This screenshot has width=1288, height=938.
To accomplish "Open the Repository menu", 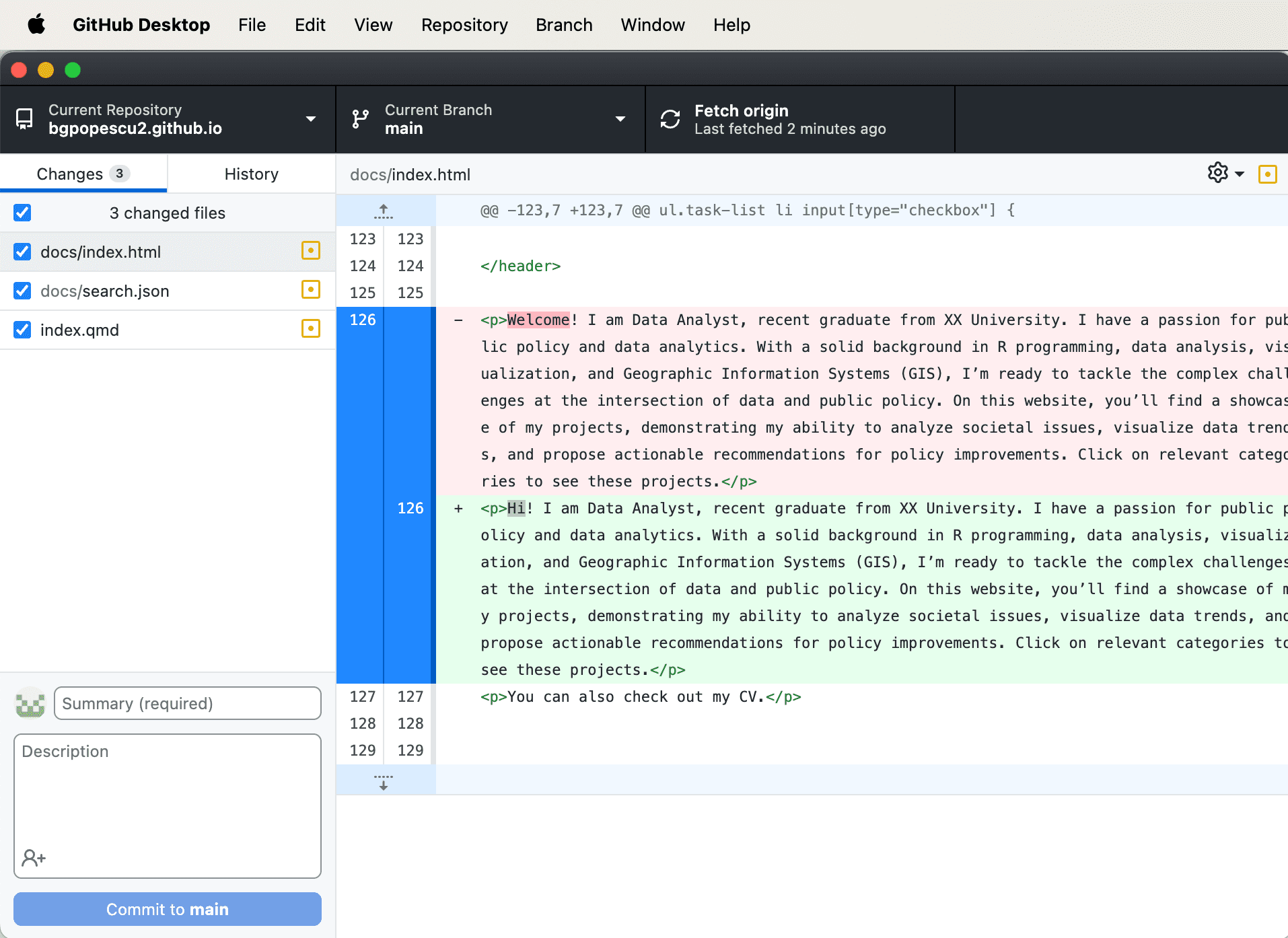I will coord(464,25).
